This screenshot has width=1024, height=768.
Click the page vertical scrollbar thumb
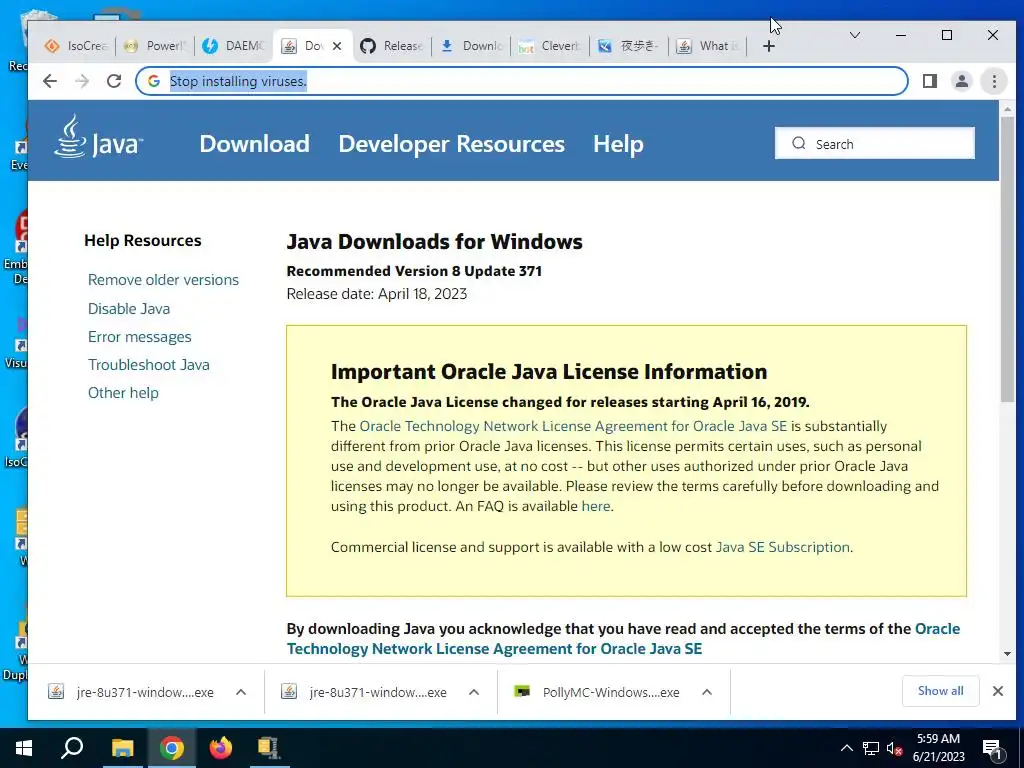(1007, 261)
